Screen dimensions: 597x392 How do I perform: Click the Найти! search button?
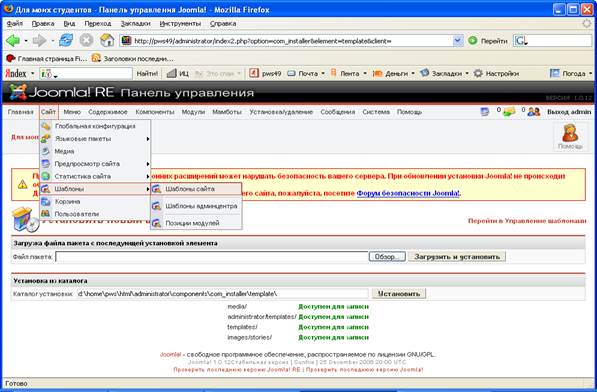tap(147, 73)
